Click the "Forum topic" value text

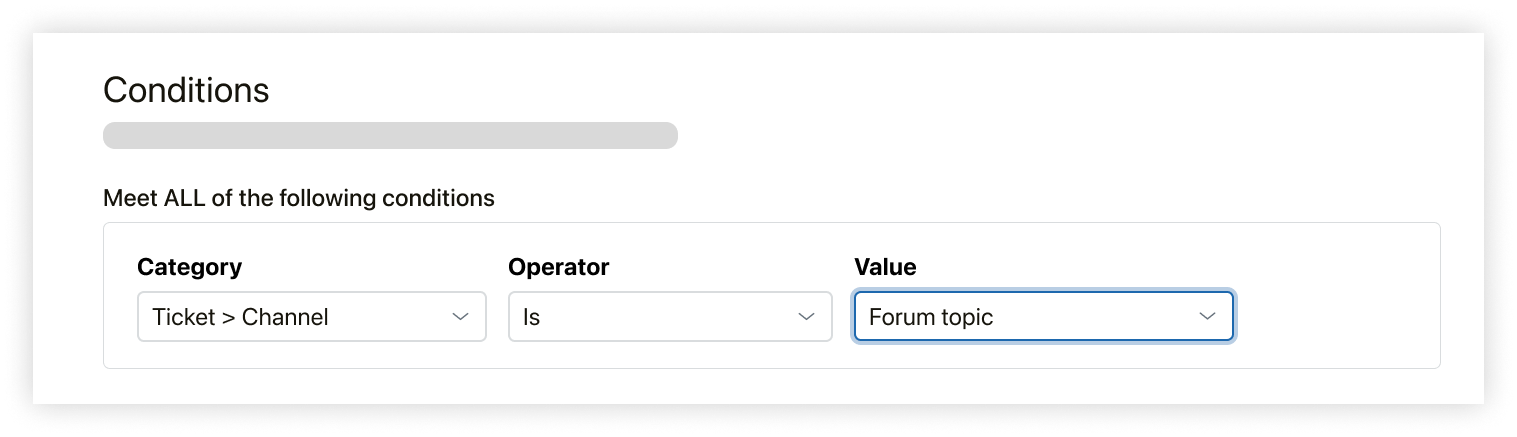(930, 318)
